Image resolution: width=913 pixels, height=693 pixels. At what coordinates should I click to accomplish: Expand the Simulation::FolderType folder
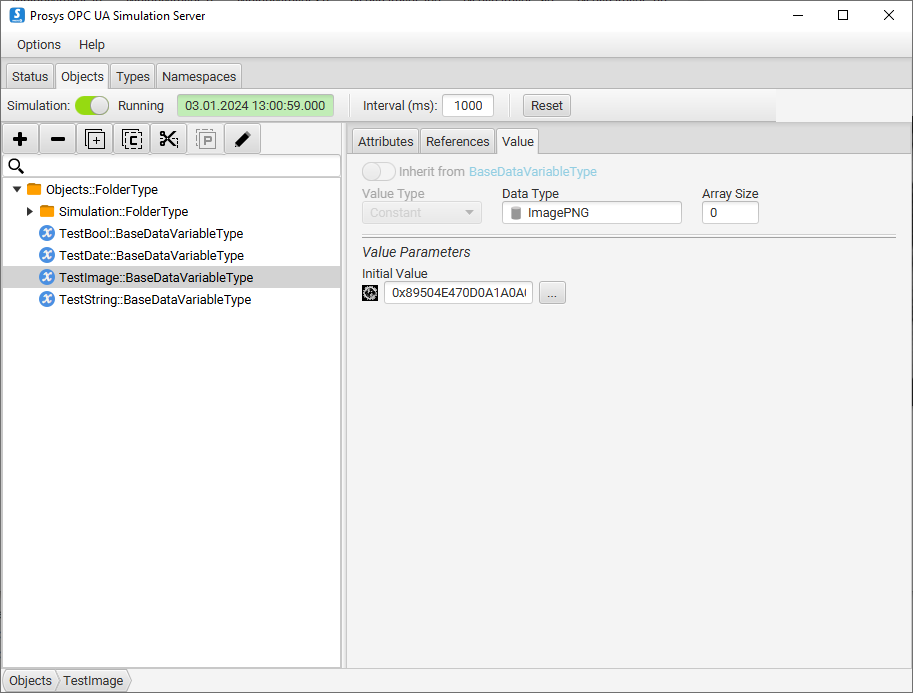pos(30,211)
